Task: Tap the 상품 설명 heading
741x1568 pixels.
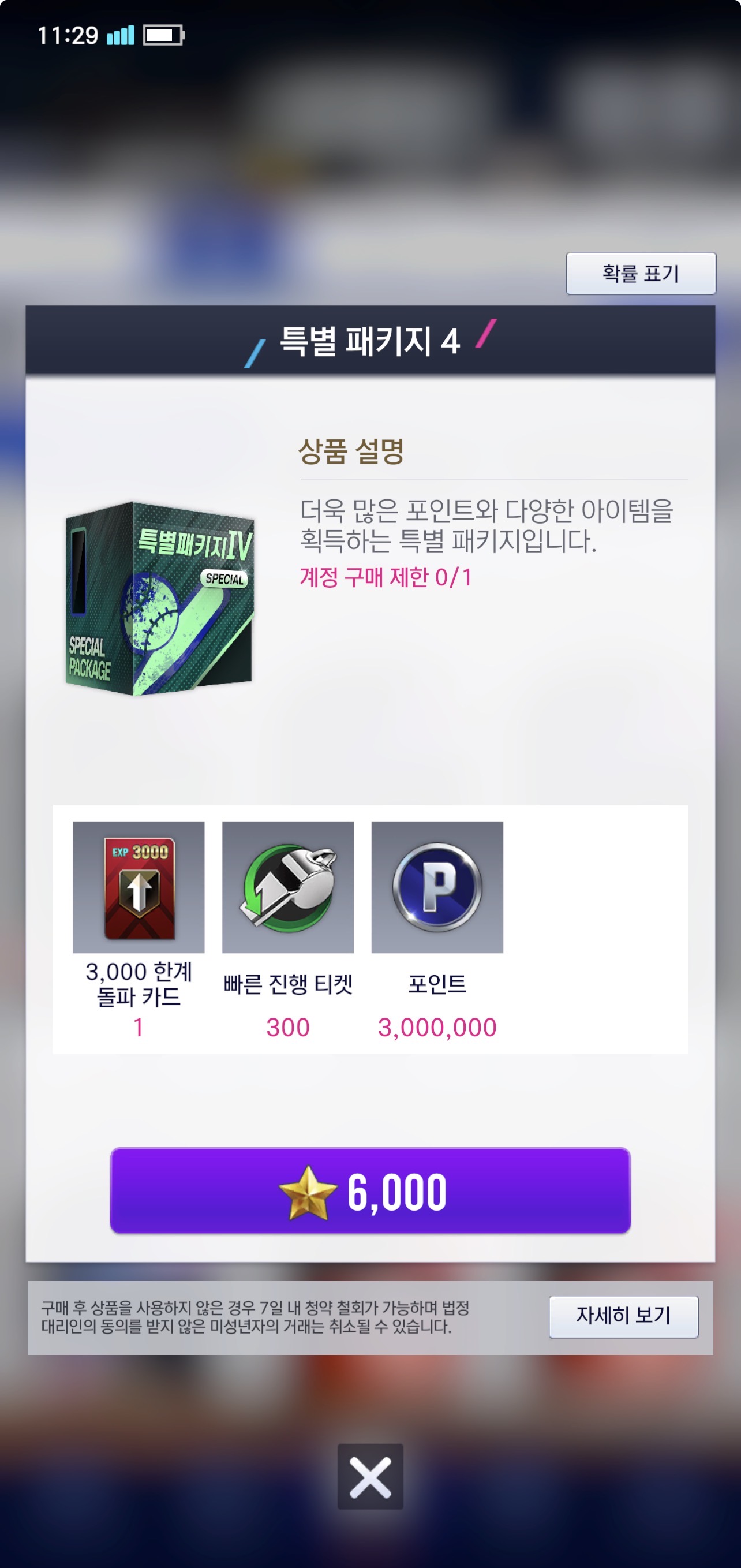Action: 351,451
